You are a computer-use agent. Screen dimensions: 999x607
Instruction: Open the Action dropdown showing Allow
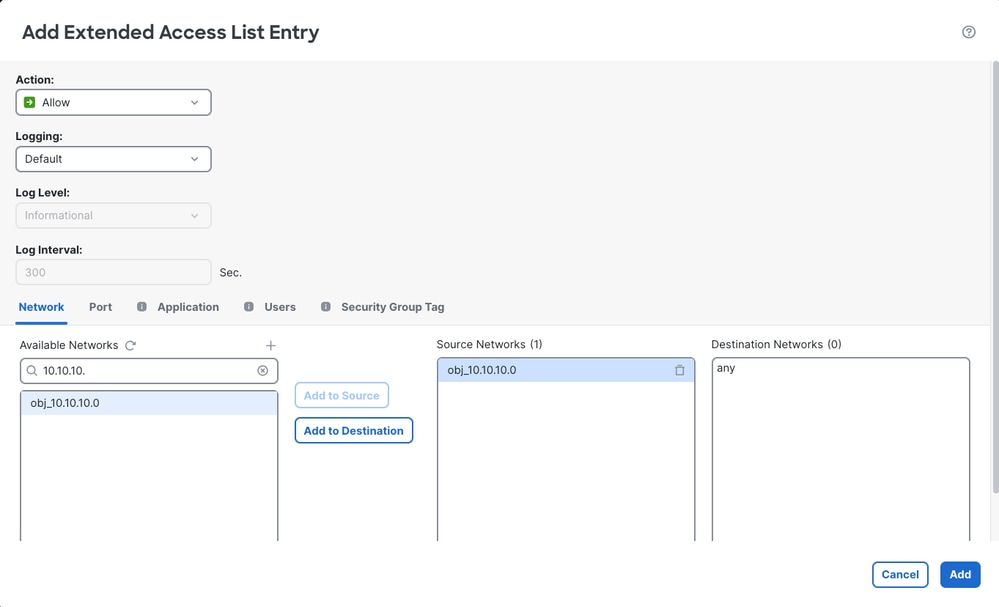113,103
